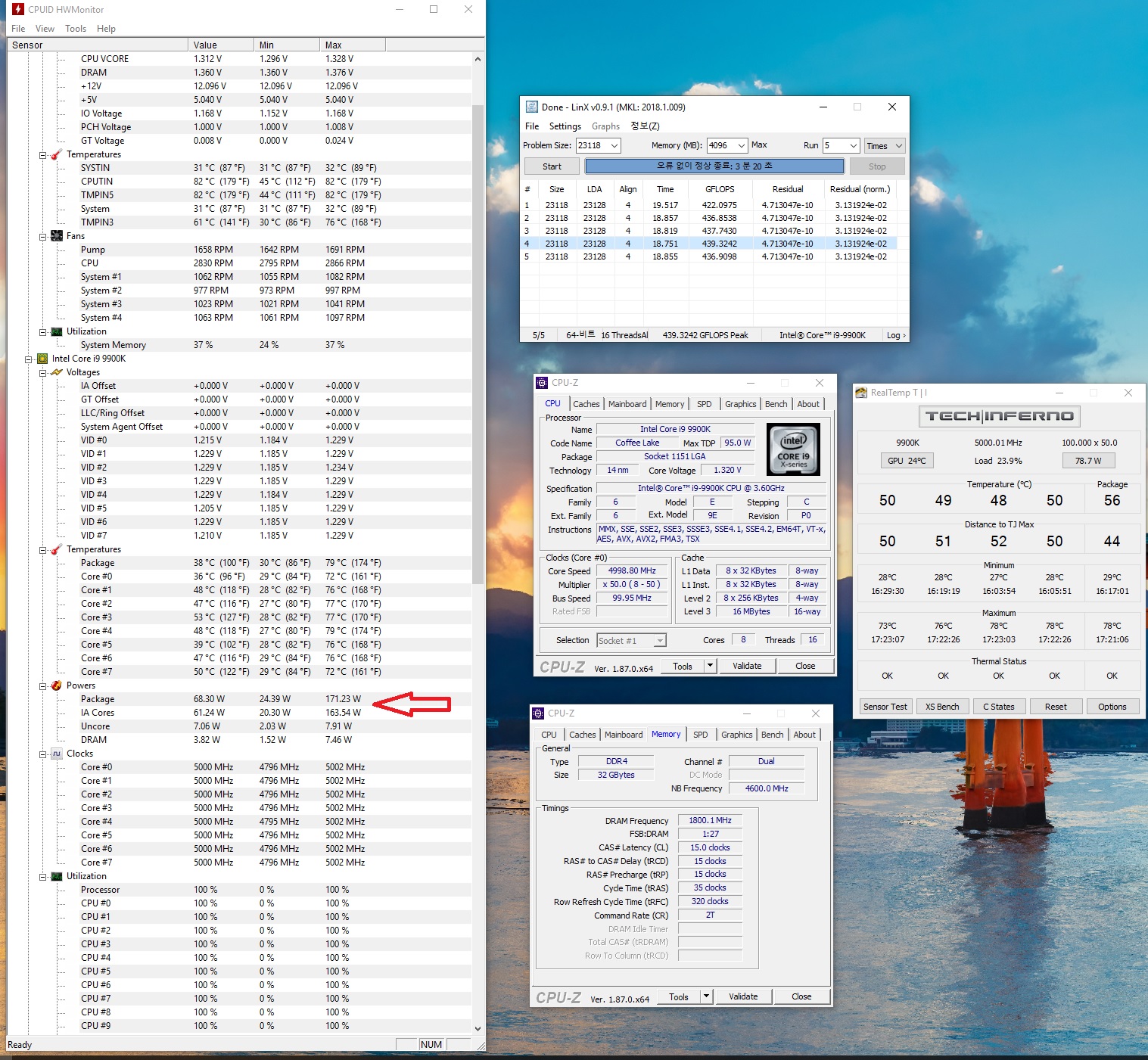The height and width of the screenshot is (1060, 1148).
Task: Collapse the Intel Core i9 9900K node
Action: 29,359
